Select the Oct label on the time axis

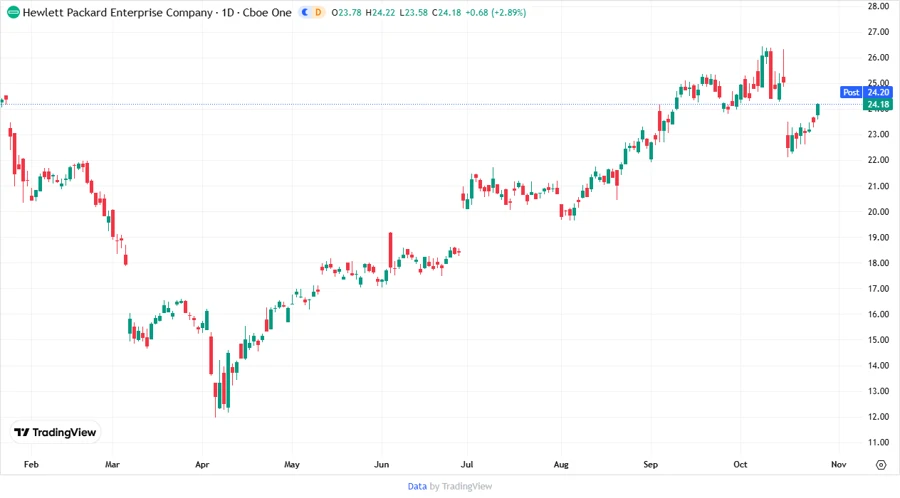pyautogui.click(x=740, y=464)
